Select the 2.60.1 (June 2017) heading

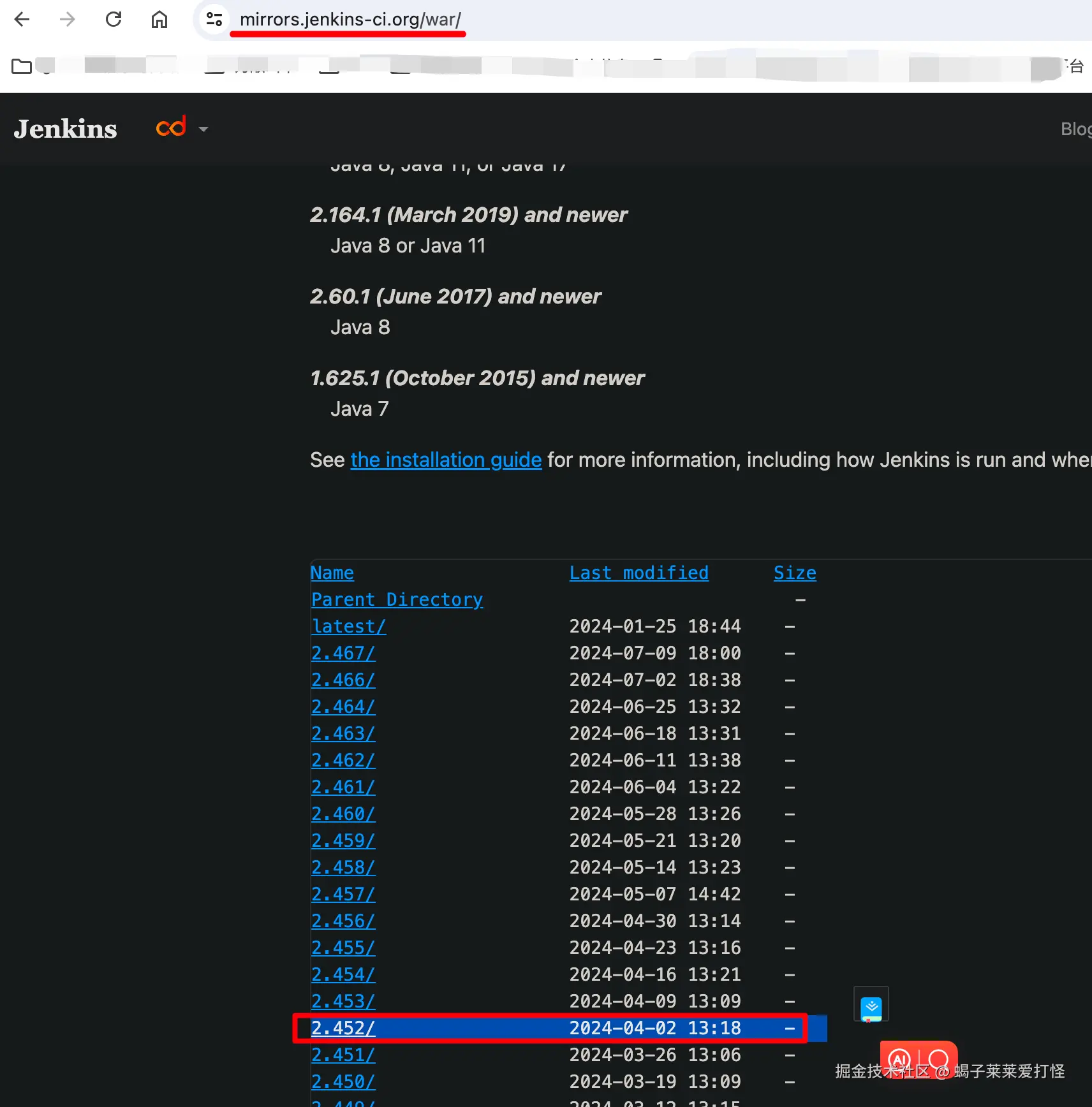[x=455, y=297]
